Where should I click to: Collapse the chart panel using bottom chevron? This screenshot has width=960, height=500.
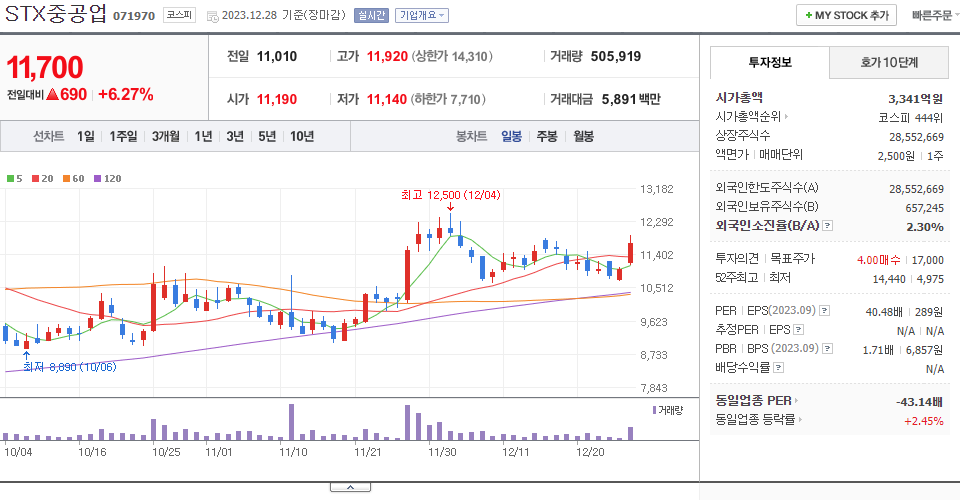coord(350,487)
